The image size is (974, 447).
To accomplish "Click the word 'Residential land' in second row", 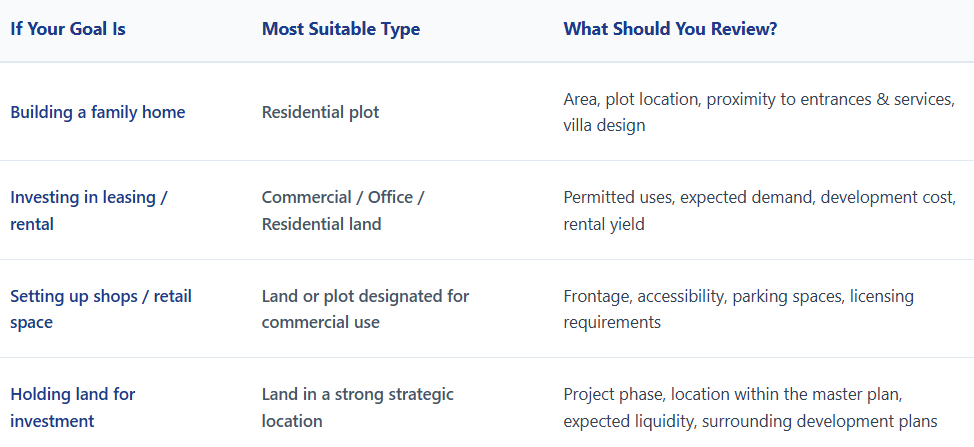I will 321,224.
